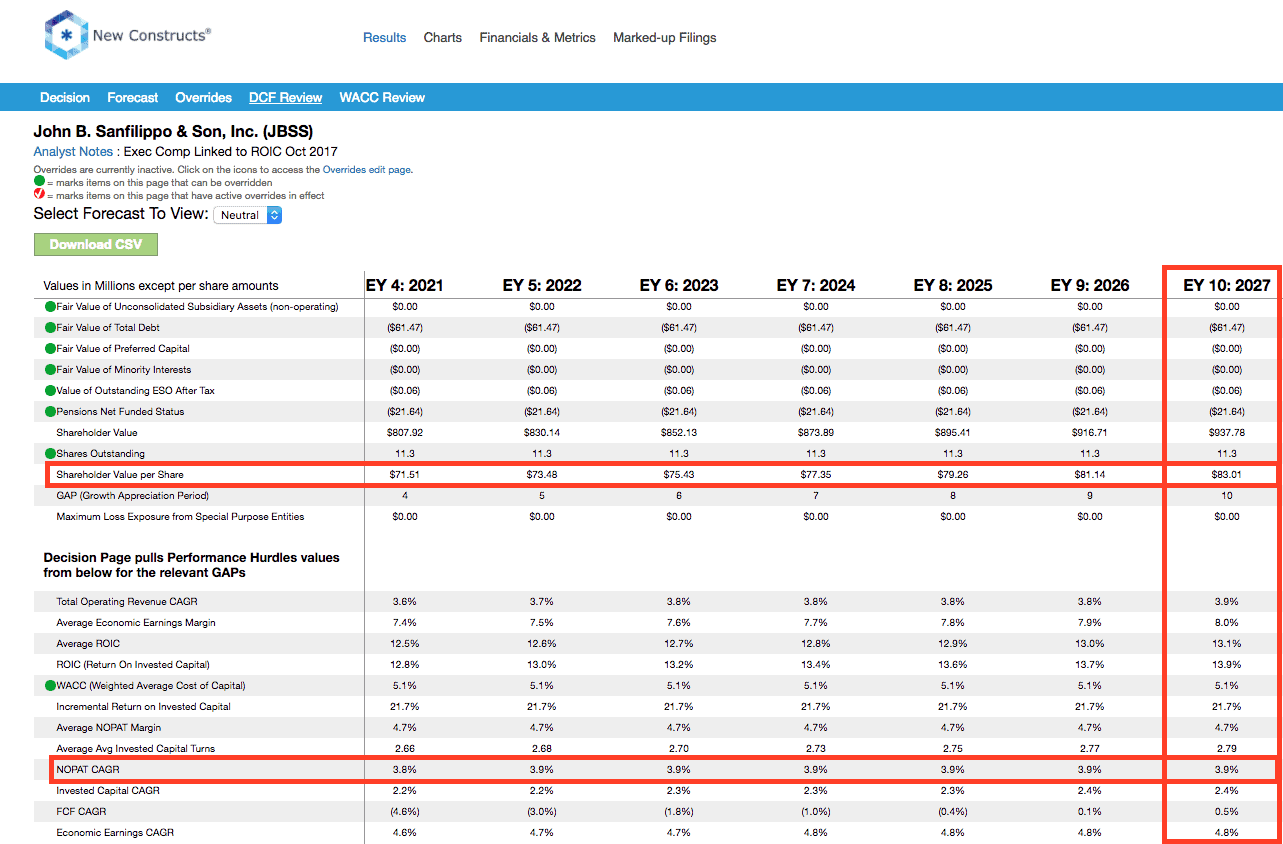Open Financials & Metrics tab
This screenshot has height=844, width=1283.
[538, 38]
